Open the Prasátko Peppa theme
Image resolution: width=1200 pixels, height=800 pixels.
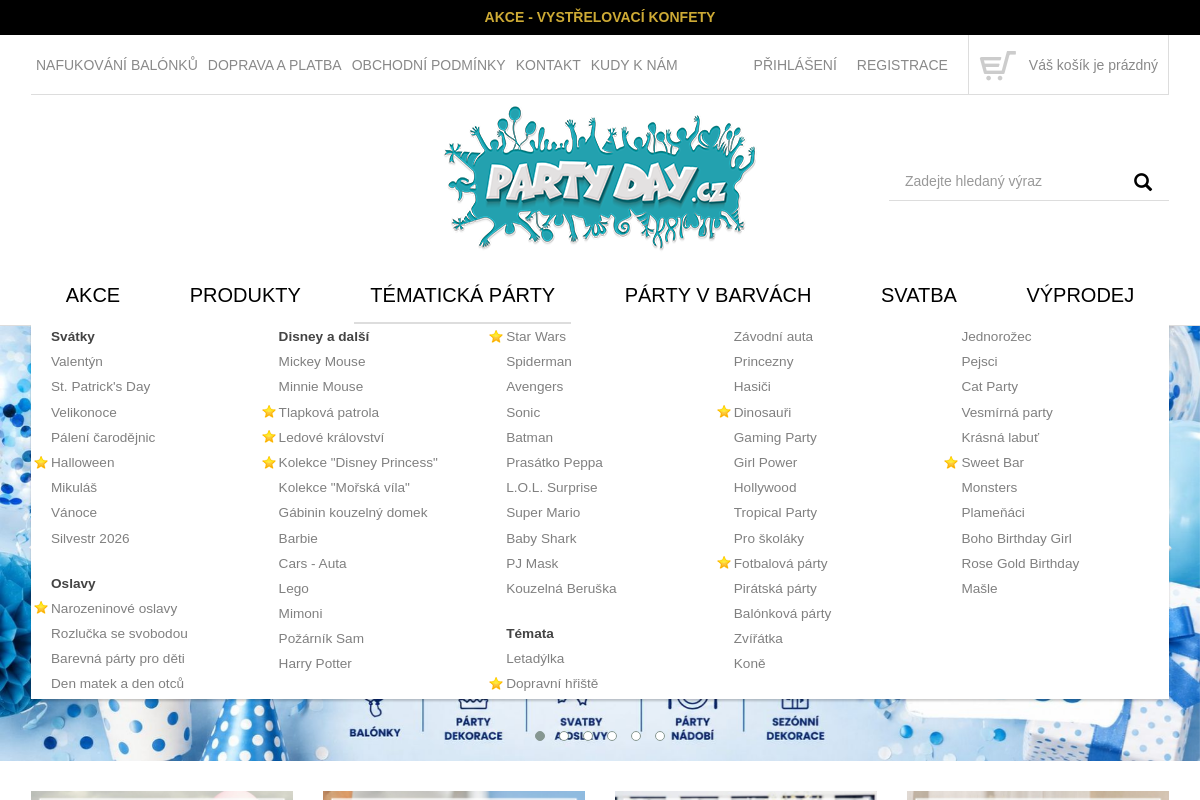554,462
